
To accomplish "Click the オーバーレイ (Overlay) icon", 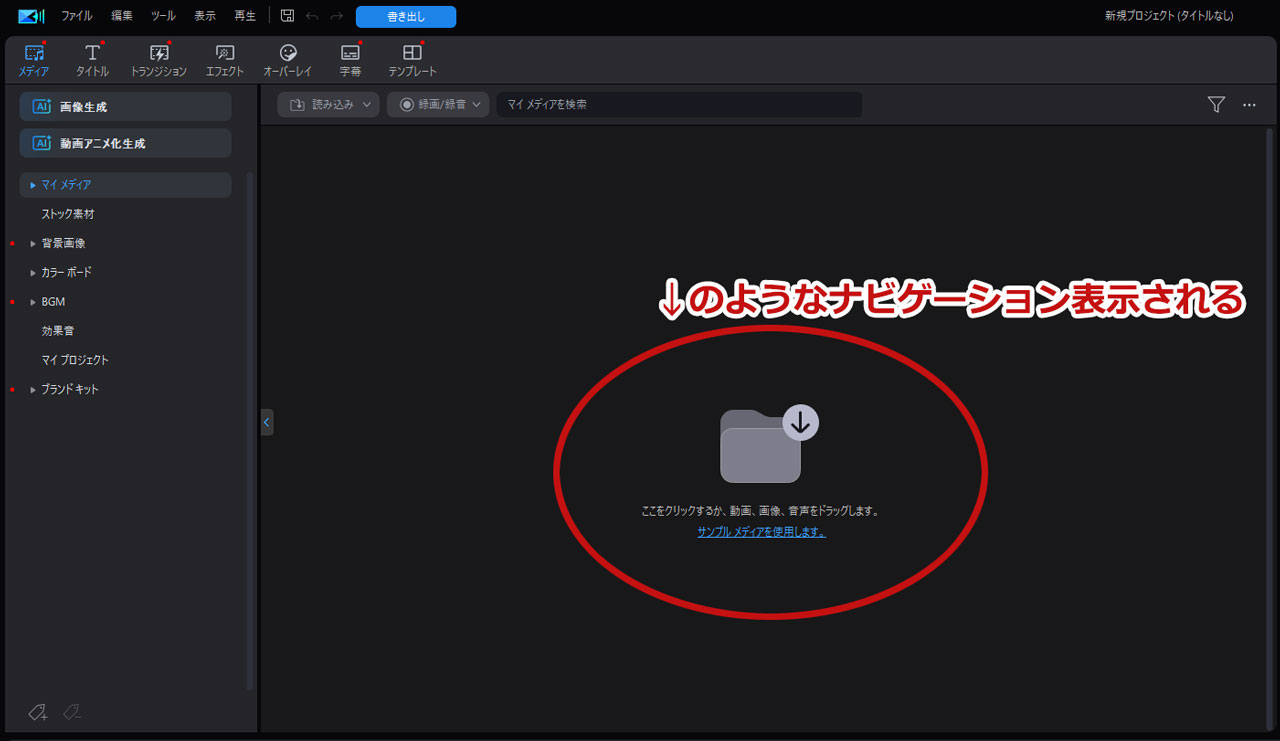I will (x=287, y=58).
